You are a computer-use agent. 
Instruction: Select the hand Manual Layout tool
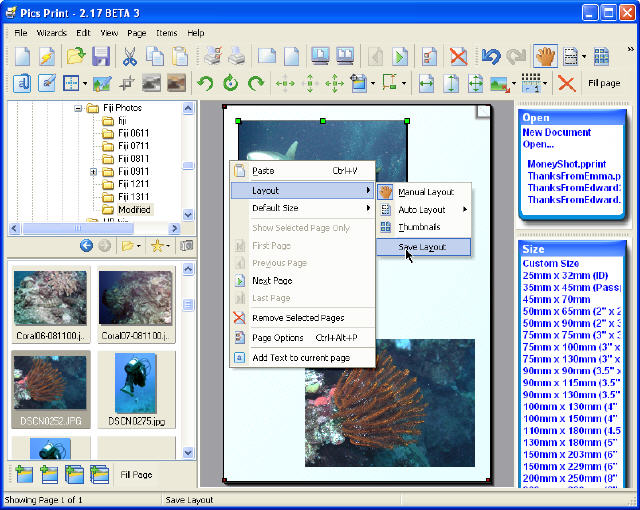545,57
